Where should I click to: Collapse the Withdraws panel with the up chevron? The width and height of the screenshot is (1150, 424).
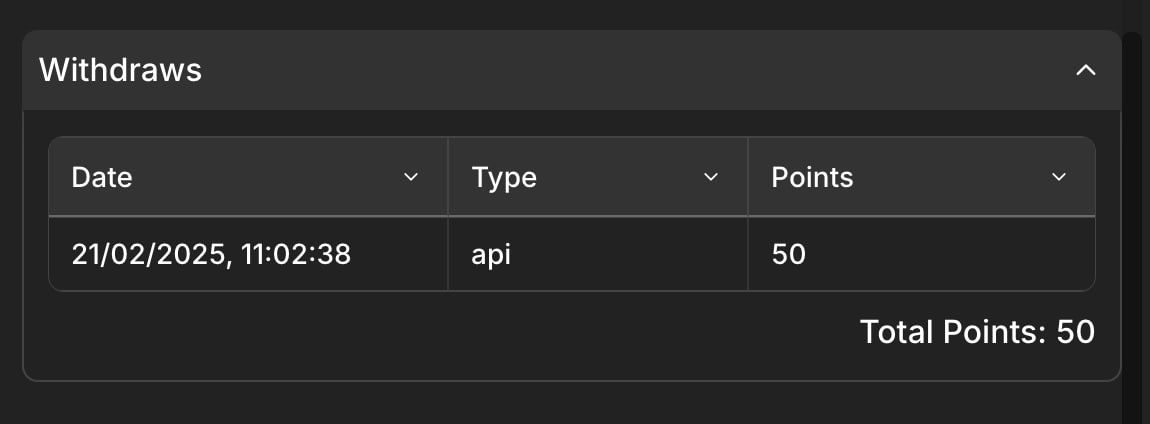pos(1085,70)
